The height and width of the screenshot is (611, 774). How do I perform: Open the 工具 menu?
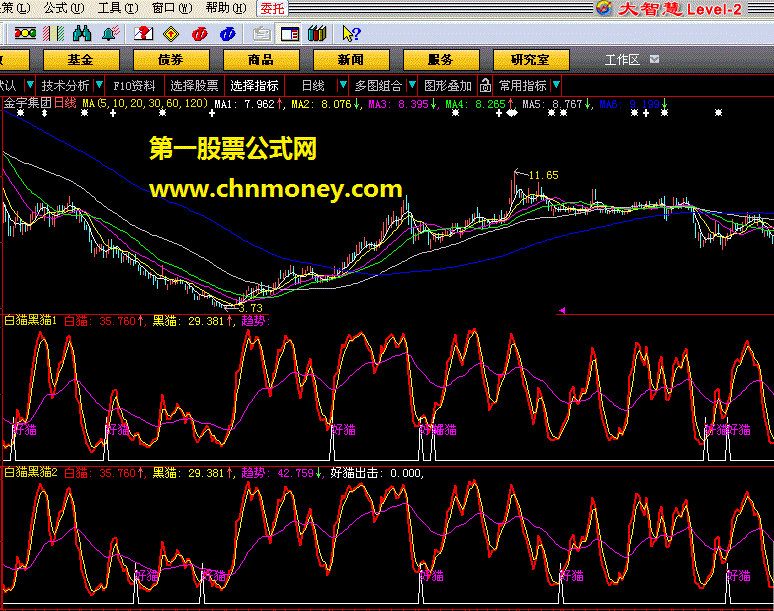click(118, 8)
